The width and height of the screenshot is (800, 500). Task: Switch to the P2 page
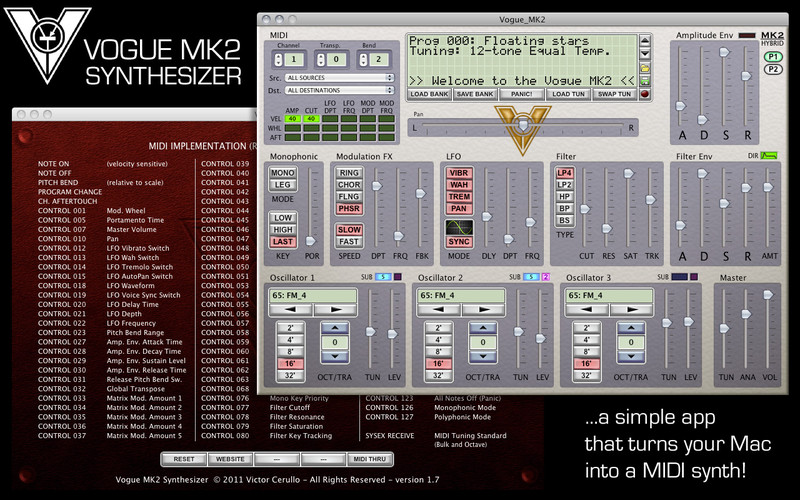click(x=773, y=69)
